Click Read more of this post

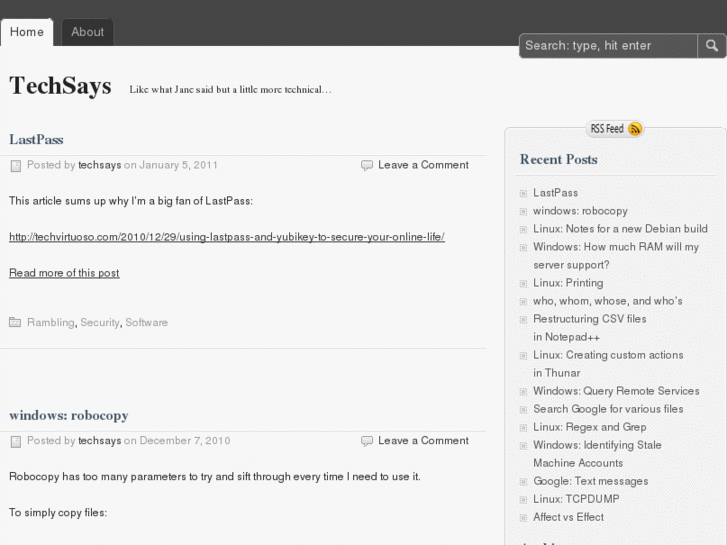point(64,273)
